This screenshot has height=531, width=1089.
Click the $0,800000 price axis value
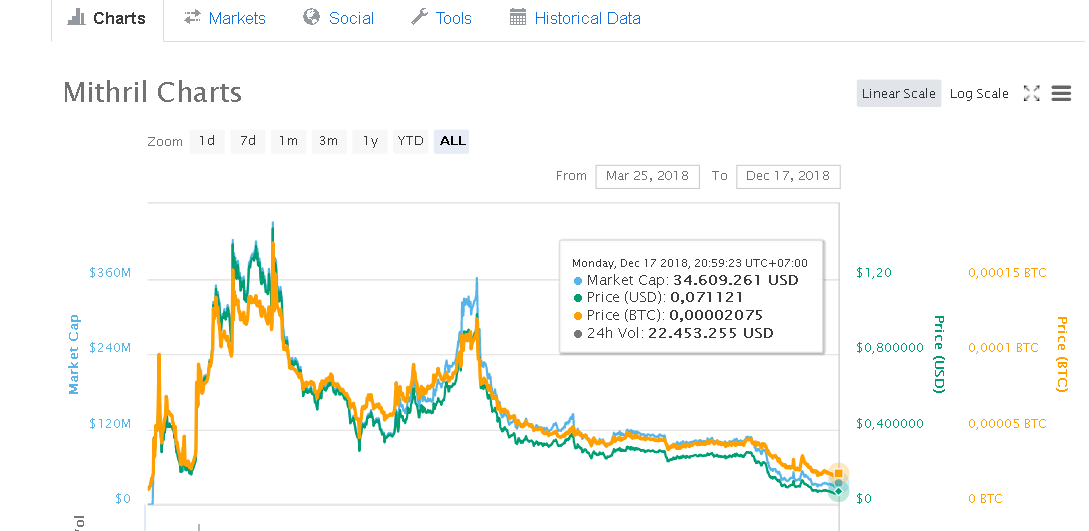[x=890, y=348]
